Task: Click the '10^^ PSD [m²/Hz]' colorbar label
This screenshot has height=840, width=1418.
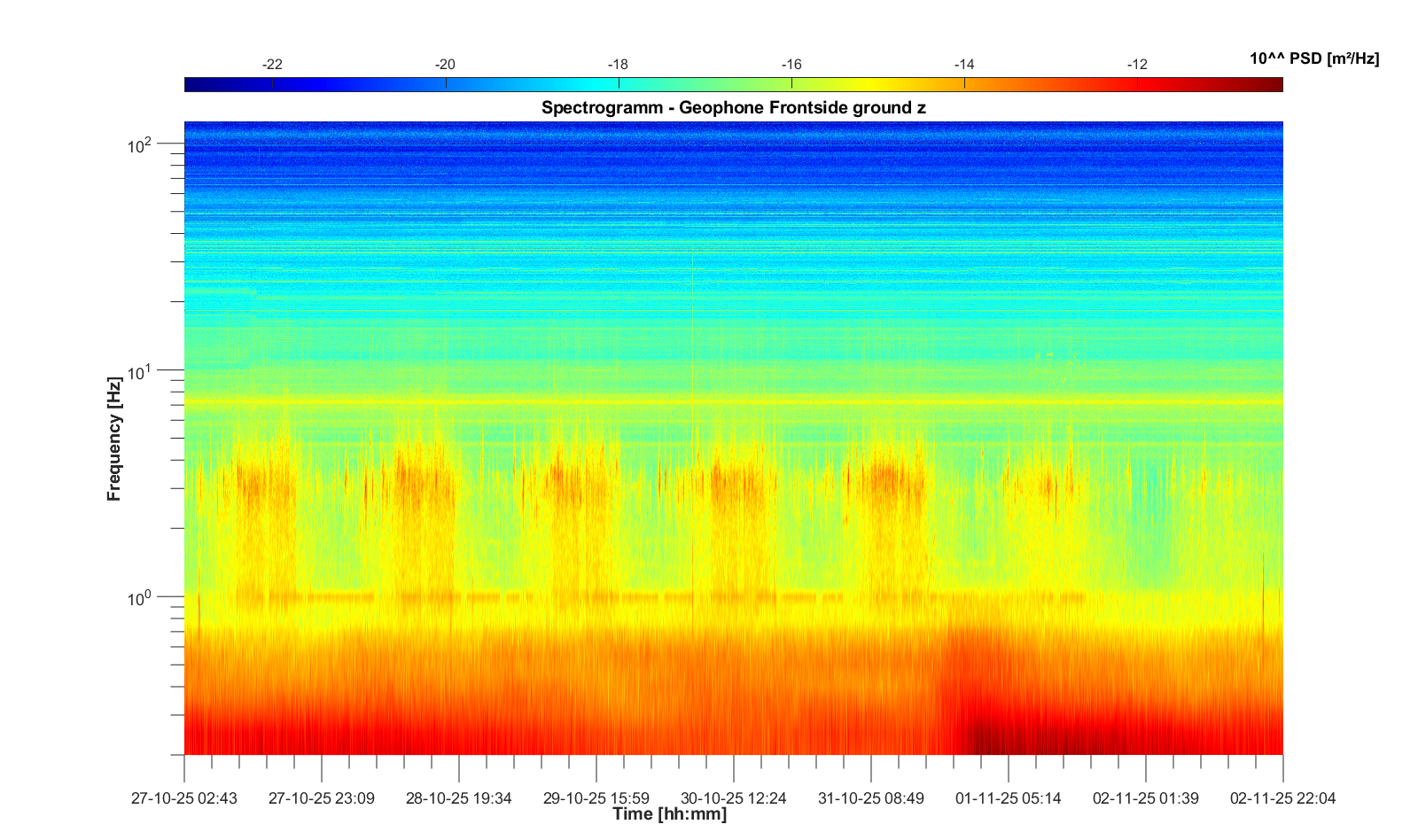Action: point(1313,58)
